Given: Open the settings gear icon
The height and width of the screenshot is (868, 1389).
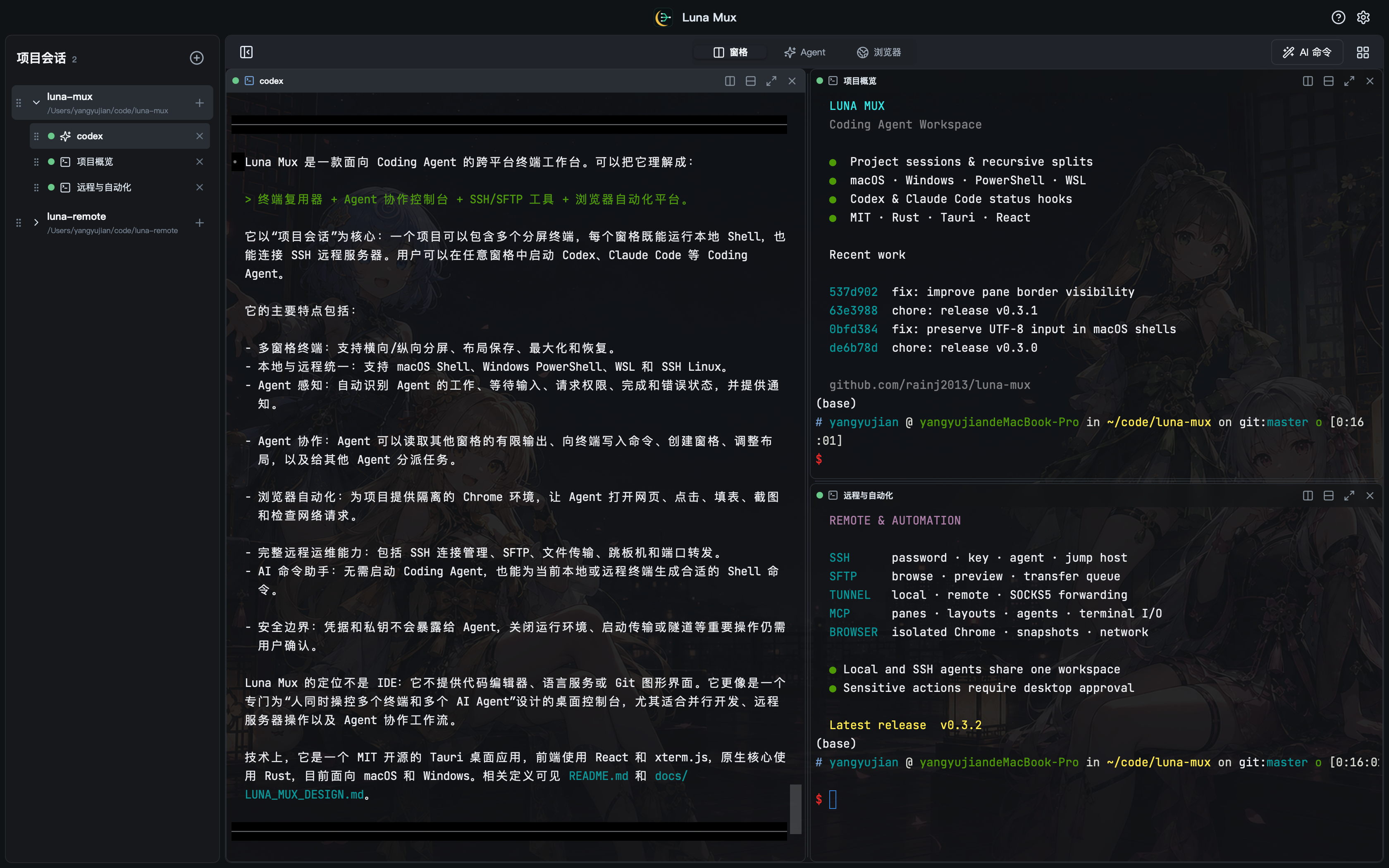Looking at the screenshot, I should (1363, 17).
